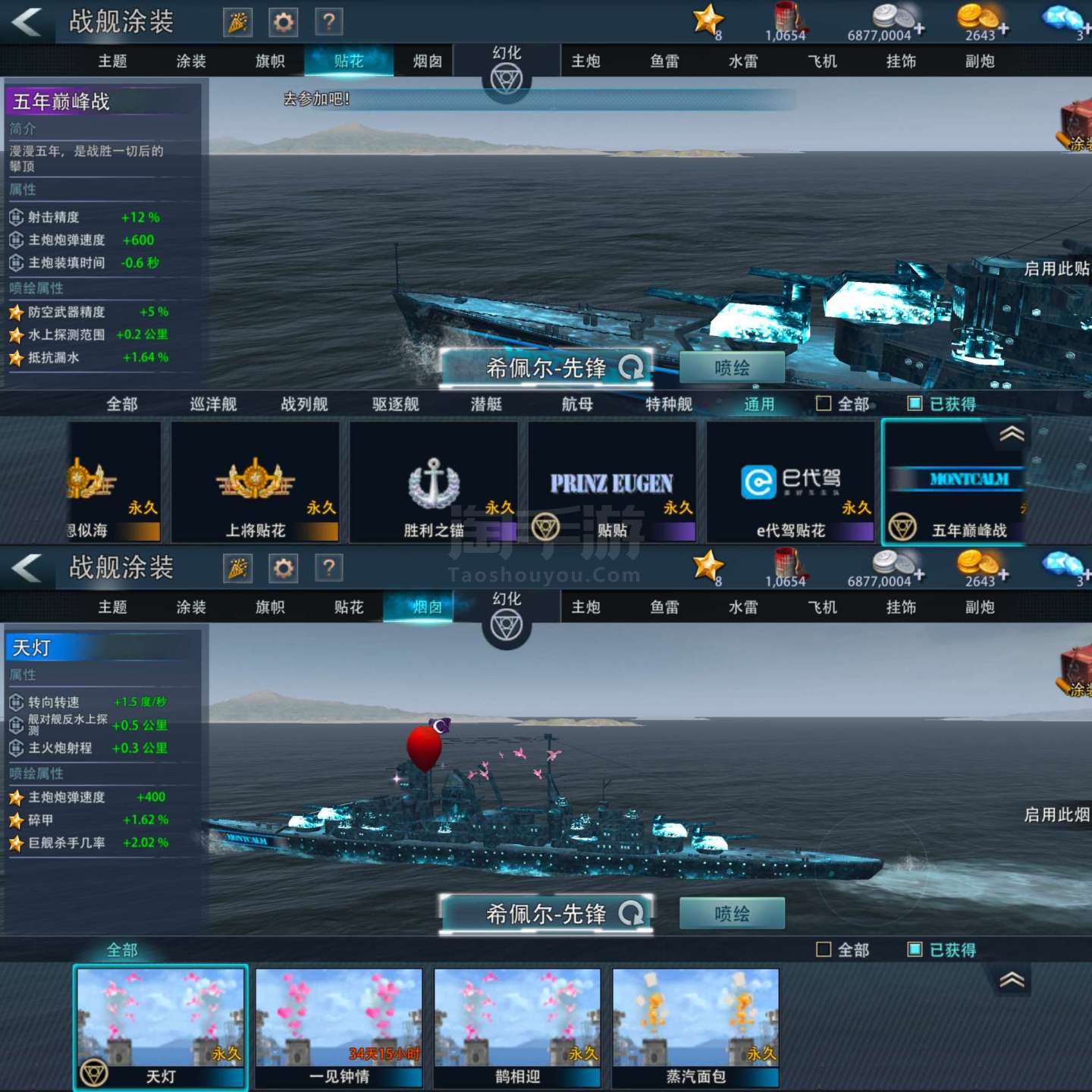Toggle the 已获得 checkbox above the 蒸汽面包 row
Screen dimensions: 1092x1092
pos(915,949)
